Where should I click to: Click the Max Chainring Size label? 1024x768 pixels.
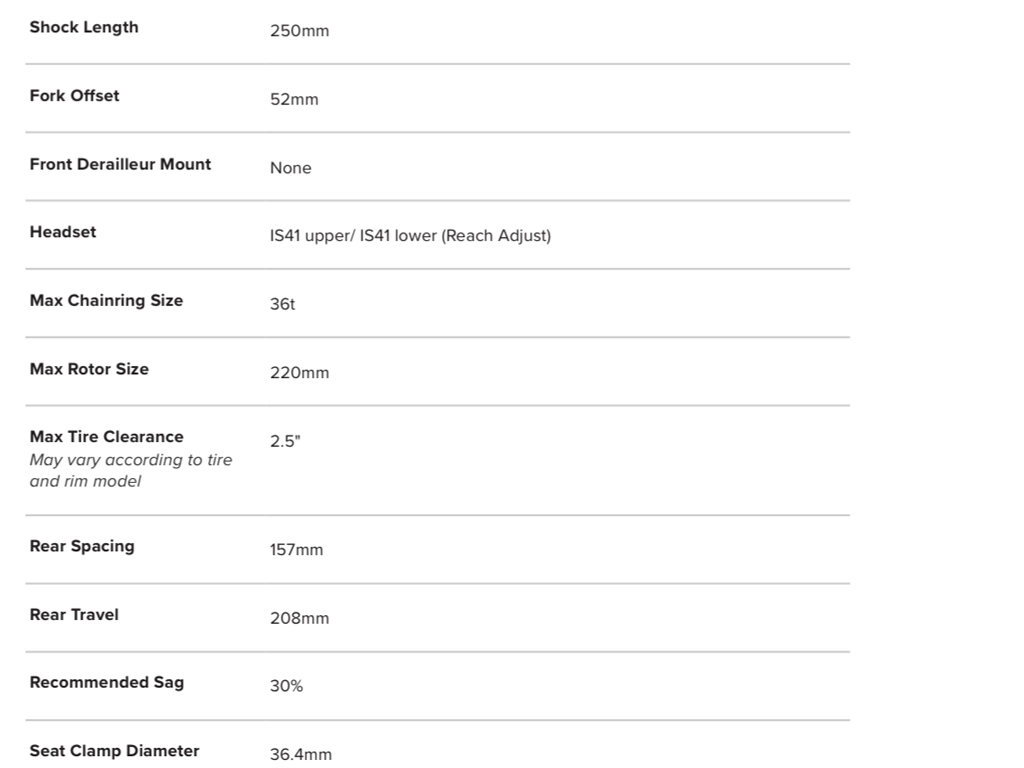tap(106, 300)
